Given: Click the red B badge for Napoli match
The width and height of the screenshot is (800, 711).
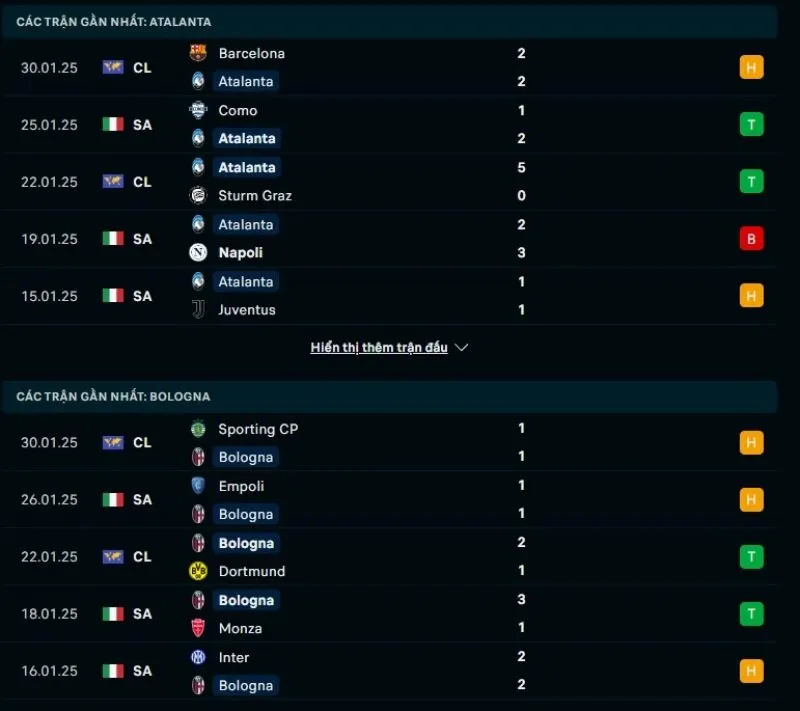Looking at the screenshot, I should [751, 238].
